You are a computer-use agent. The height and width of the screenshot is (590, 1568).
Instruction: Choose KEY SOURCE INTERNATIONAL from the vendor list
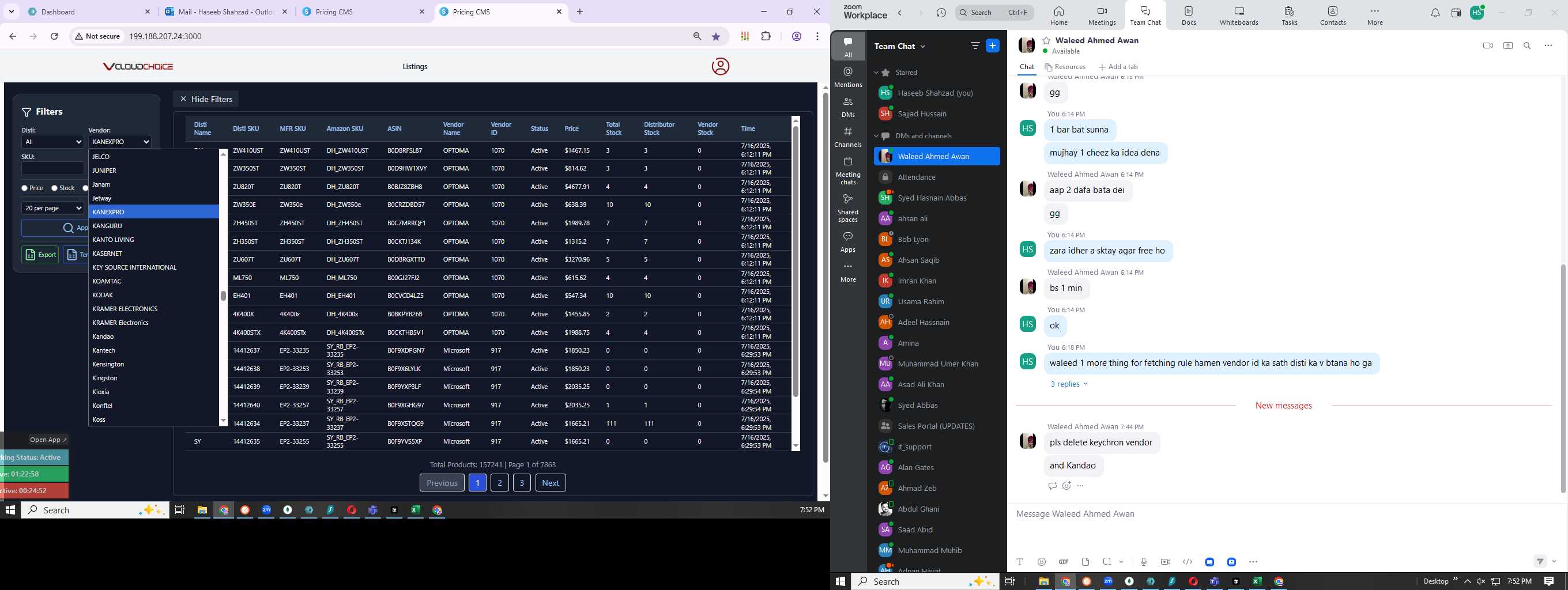coord(153,267)
